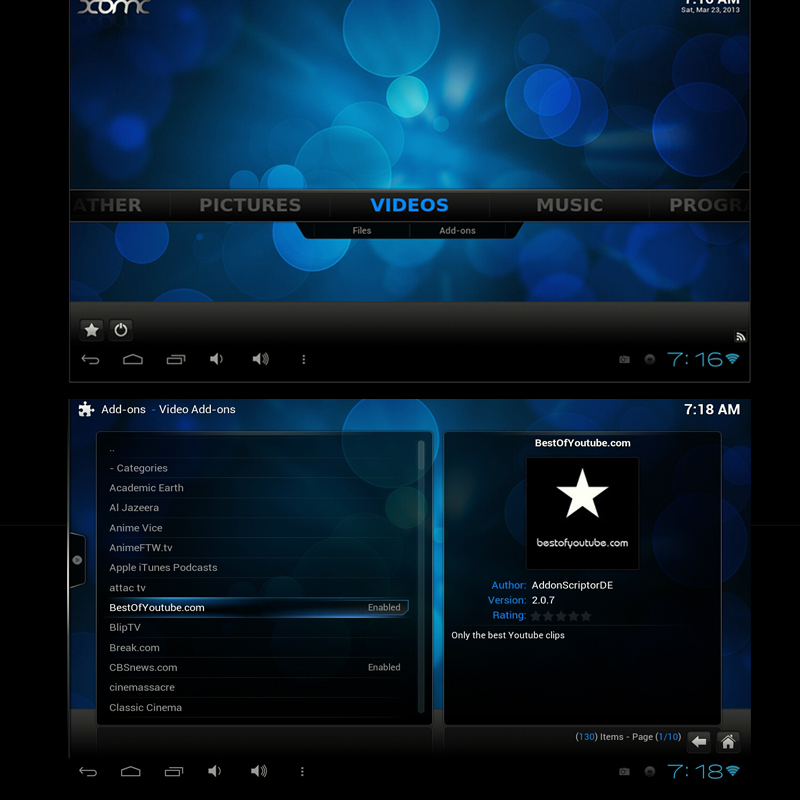The width and height of the screenshot is (800, 800).
Task: Open Favourites star button on home screen
Action: coord(91,330)
